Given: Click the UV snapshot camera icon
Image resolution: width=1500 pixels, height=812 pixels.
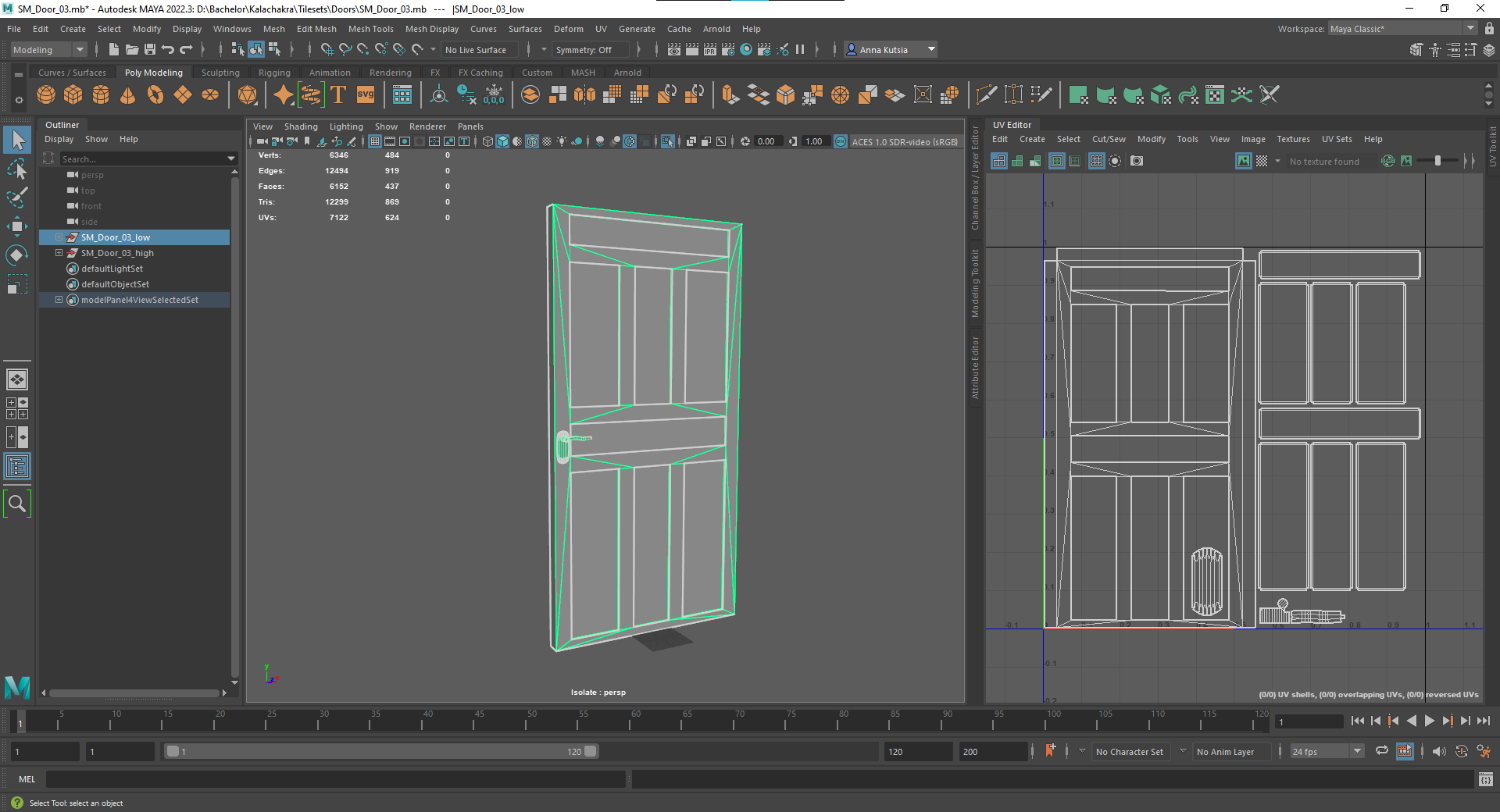Looking at the screenshot, I should (x=1137, y=161).
